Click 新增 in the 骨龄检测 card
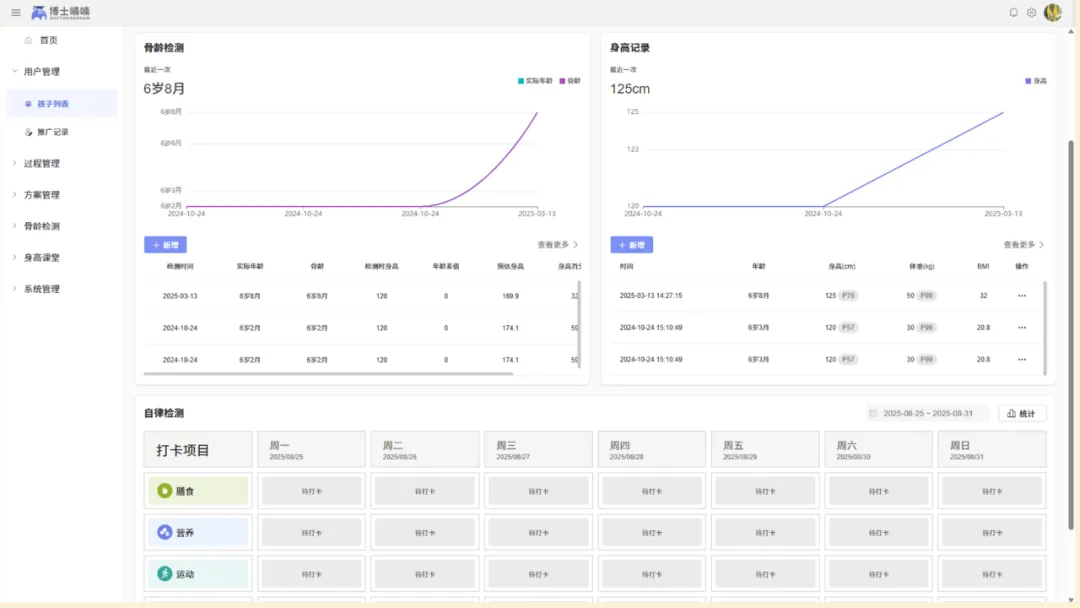1080x608 pixels. (x=165, y=244)
